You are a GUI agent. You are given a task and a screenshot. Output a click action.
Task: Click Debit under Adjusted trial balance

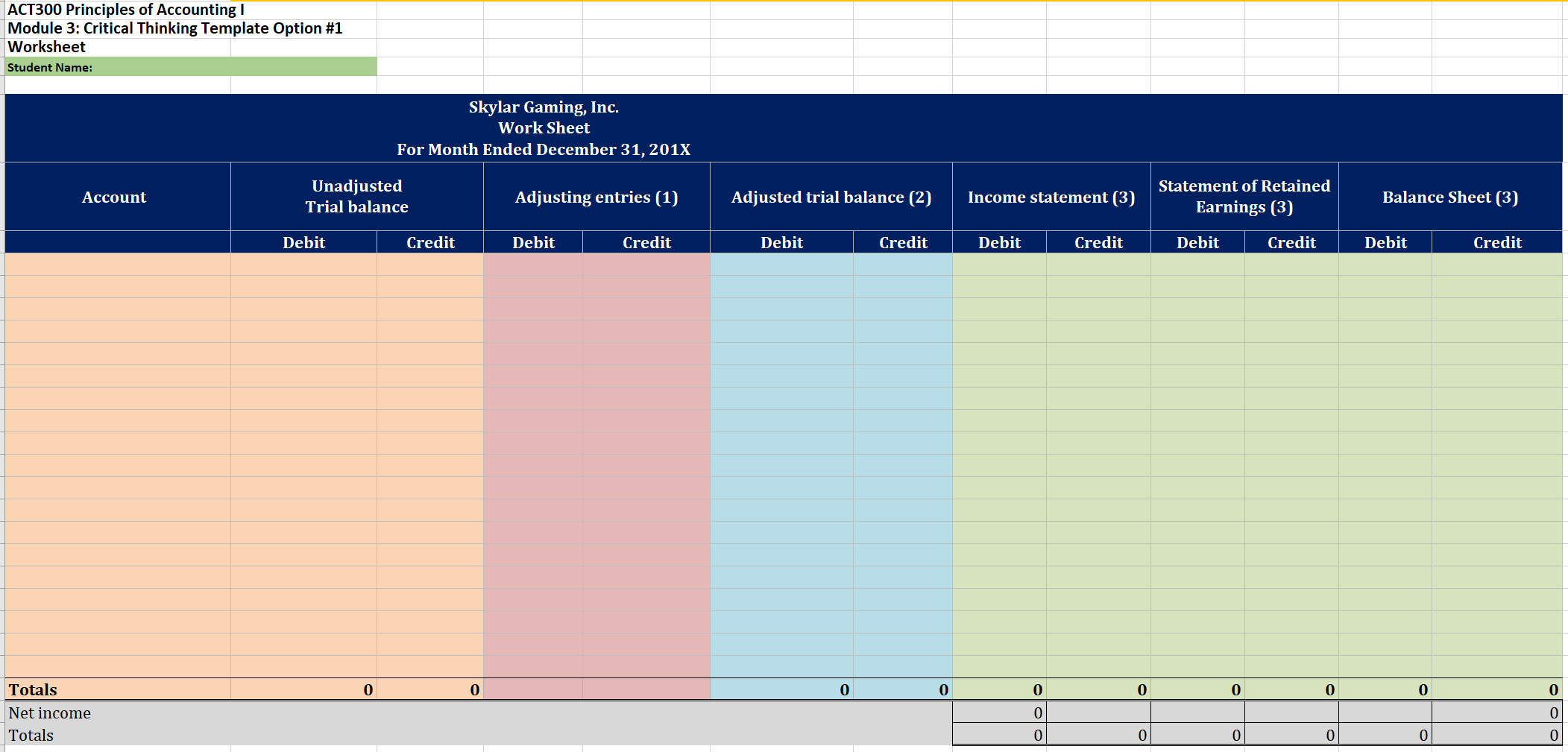pyautogui.click(x=781, y=242)
